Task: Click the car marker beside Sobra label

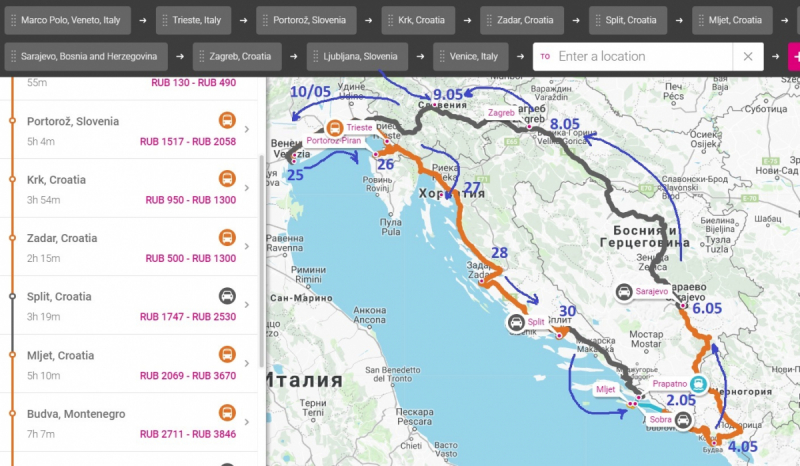Action: click(683, 420)
